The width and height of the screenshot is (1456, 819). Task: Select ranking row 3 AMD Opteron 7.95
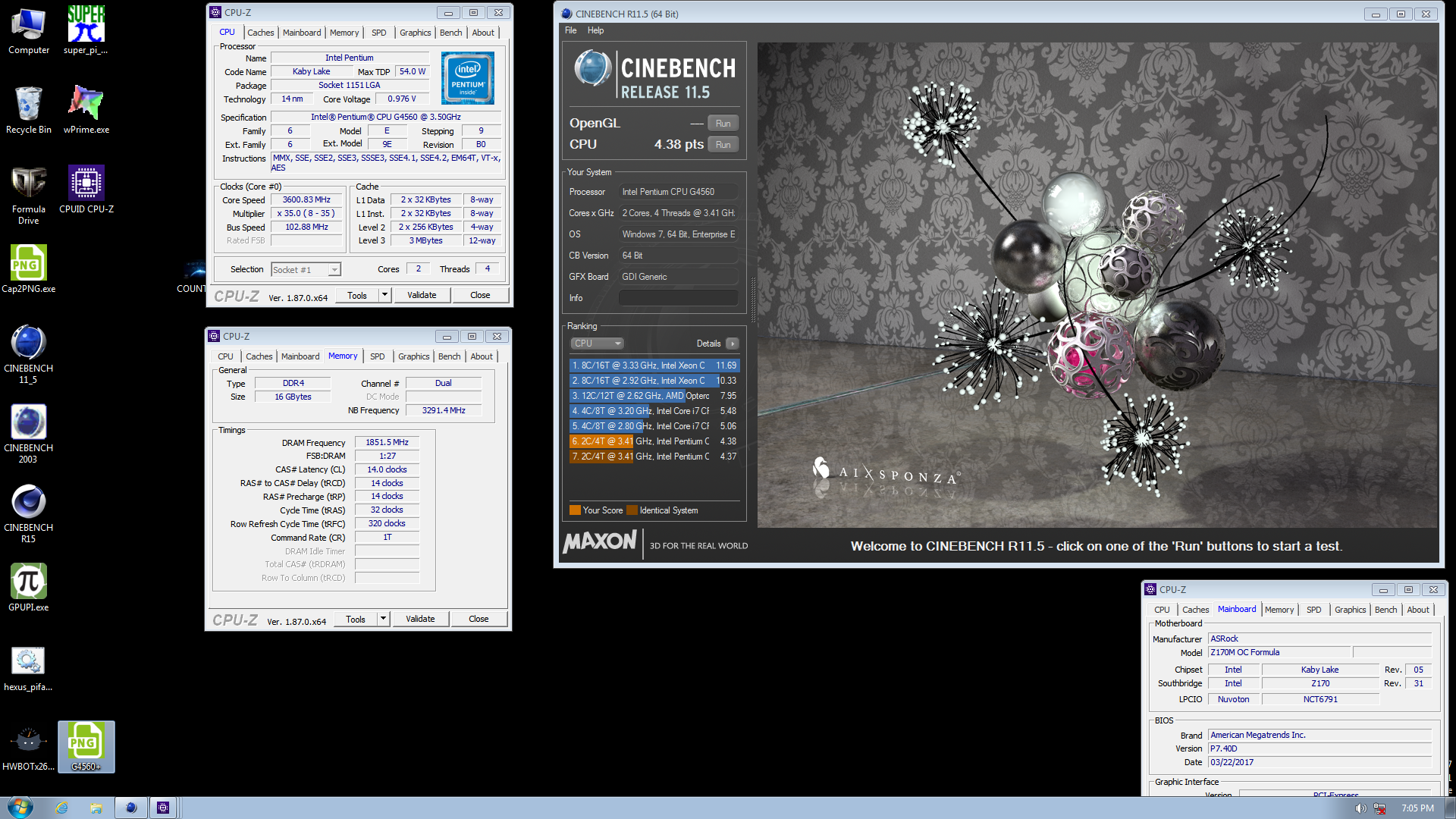coord(654,396)
